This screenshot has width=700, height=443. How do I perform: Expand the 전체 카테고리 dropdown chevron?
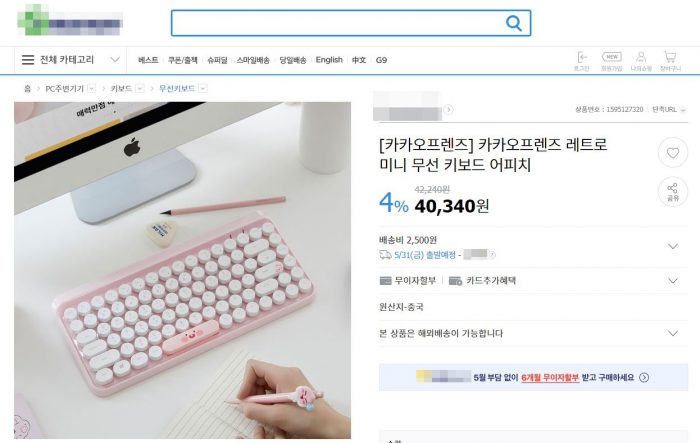(x=115, y=60)
